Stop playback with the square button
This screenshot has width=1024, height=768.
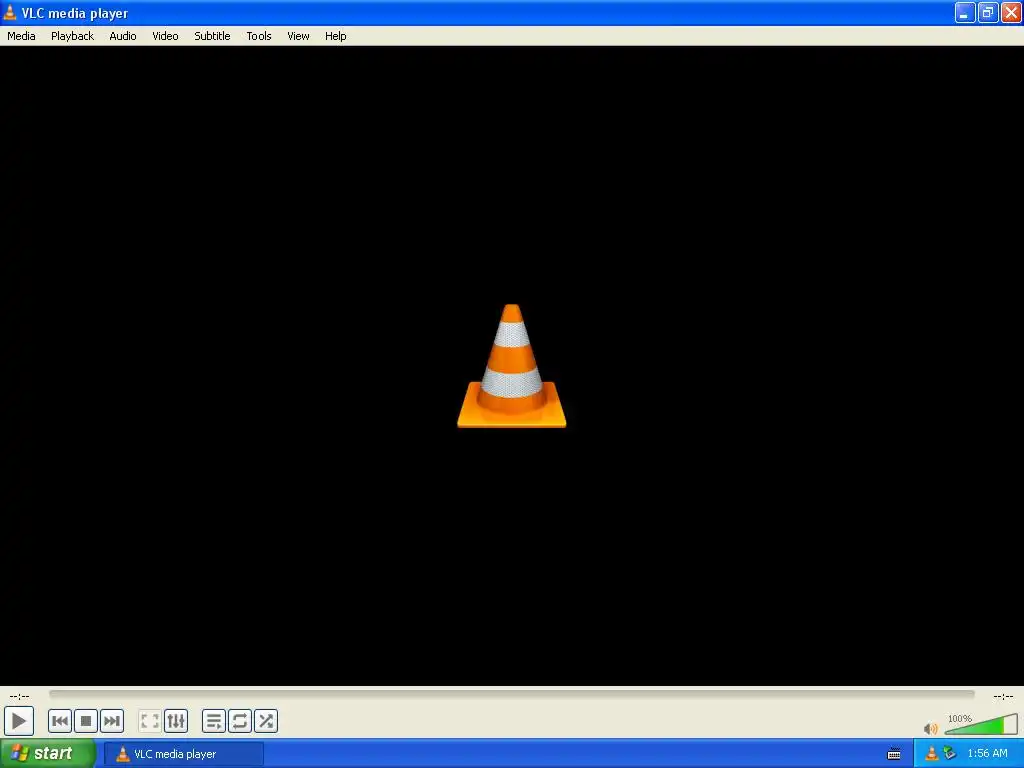(x=86, y=721)
